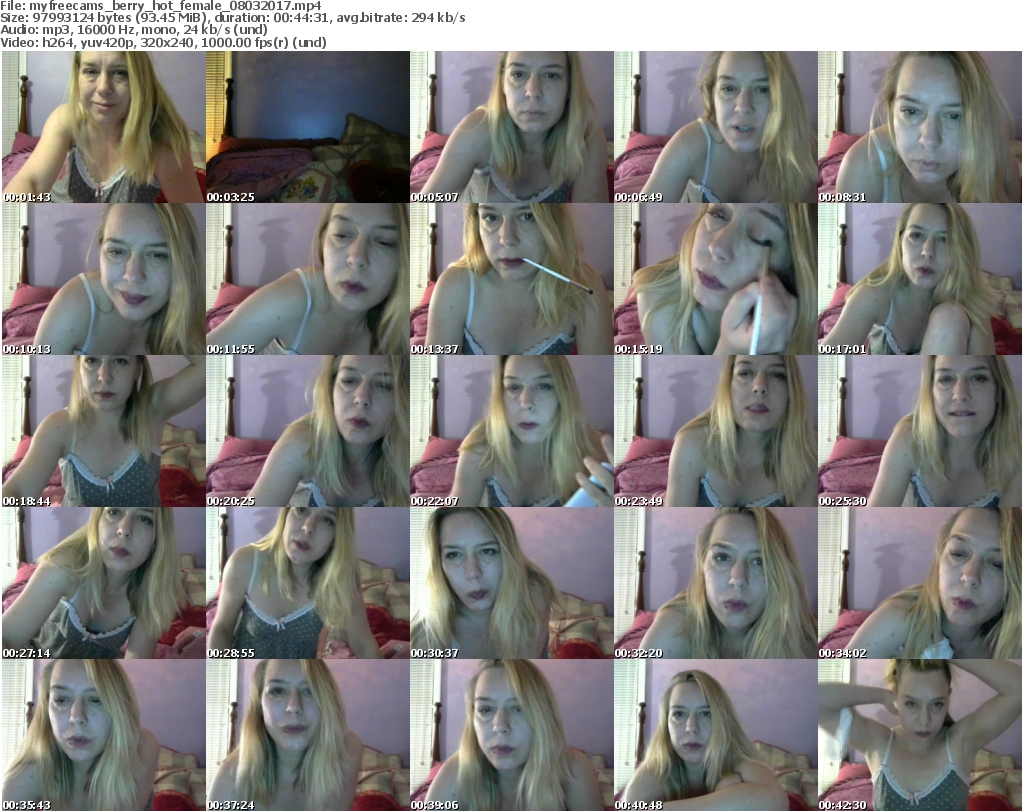The width and height of the screenshot is (1024, 811).
Task: Pick the thumbnail marked 00:28:55
Action: [x=308, y=583]
